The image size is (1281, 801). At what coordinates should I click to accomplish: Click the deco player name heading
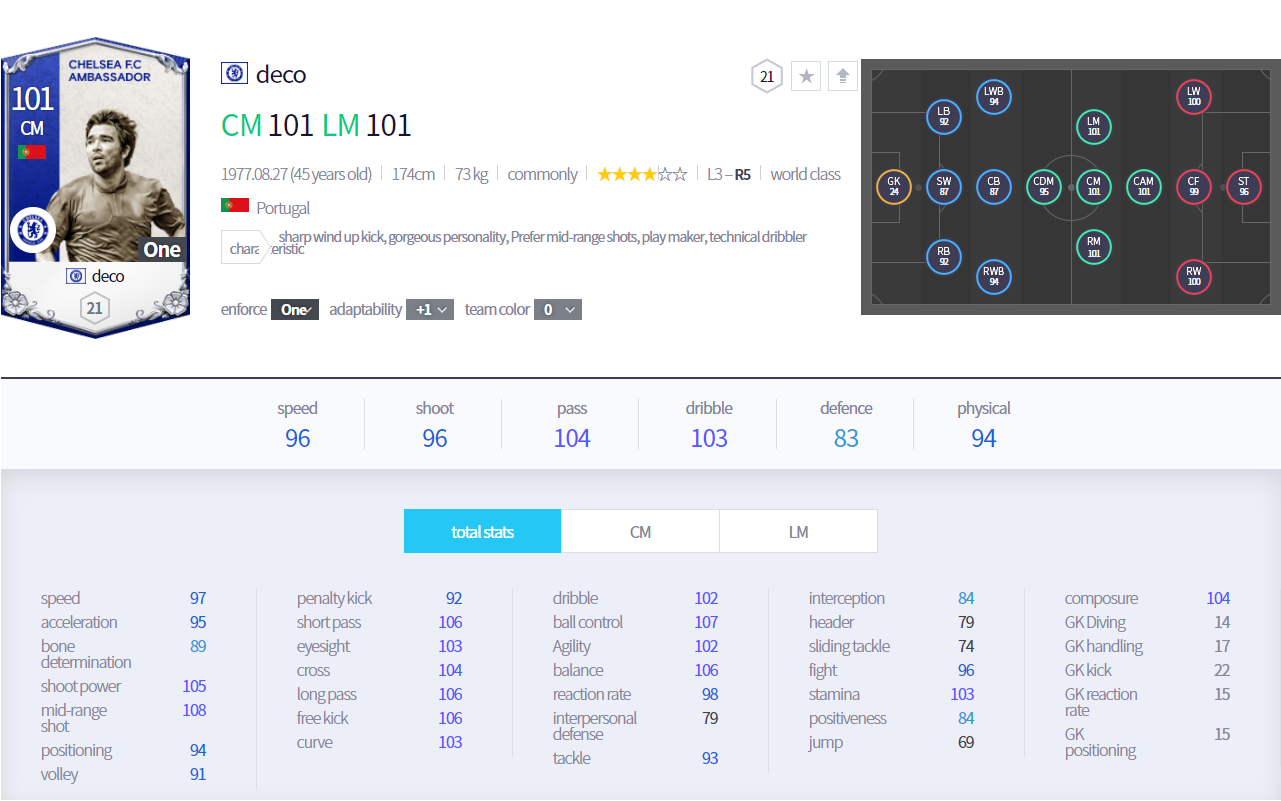(281, 75)
